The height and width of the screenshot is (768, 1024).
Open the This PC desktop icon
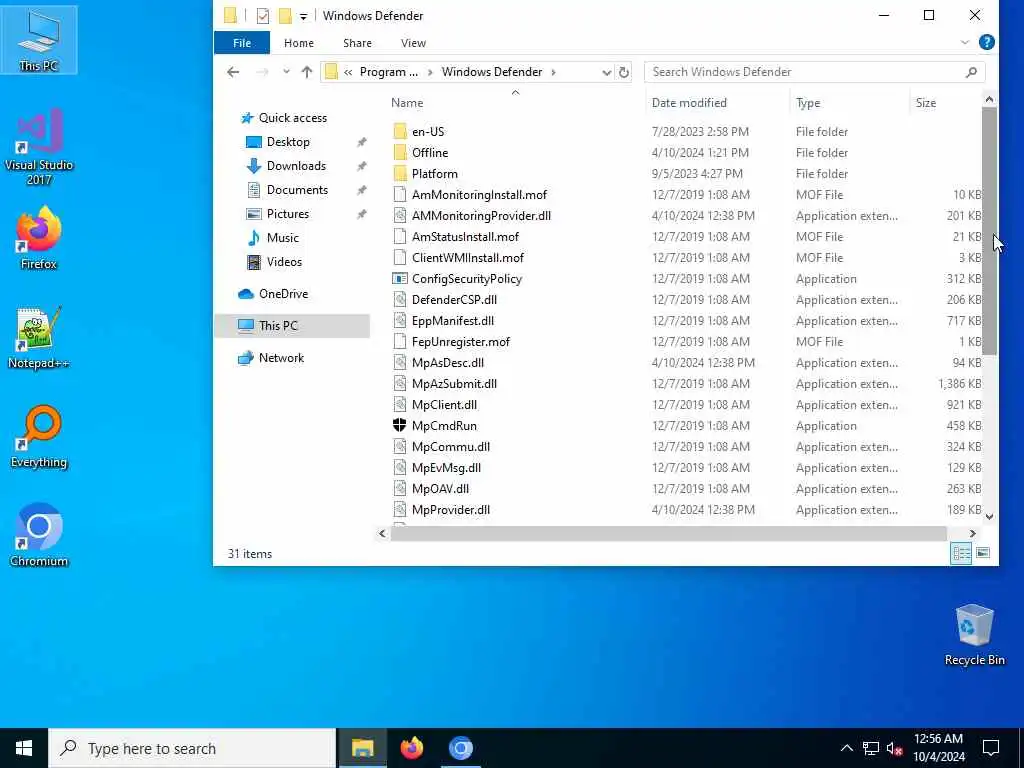[x=39, y=40]
